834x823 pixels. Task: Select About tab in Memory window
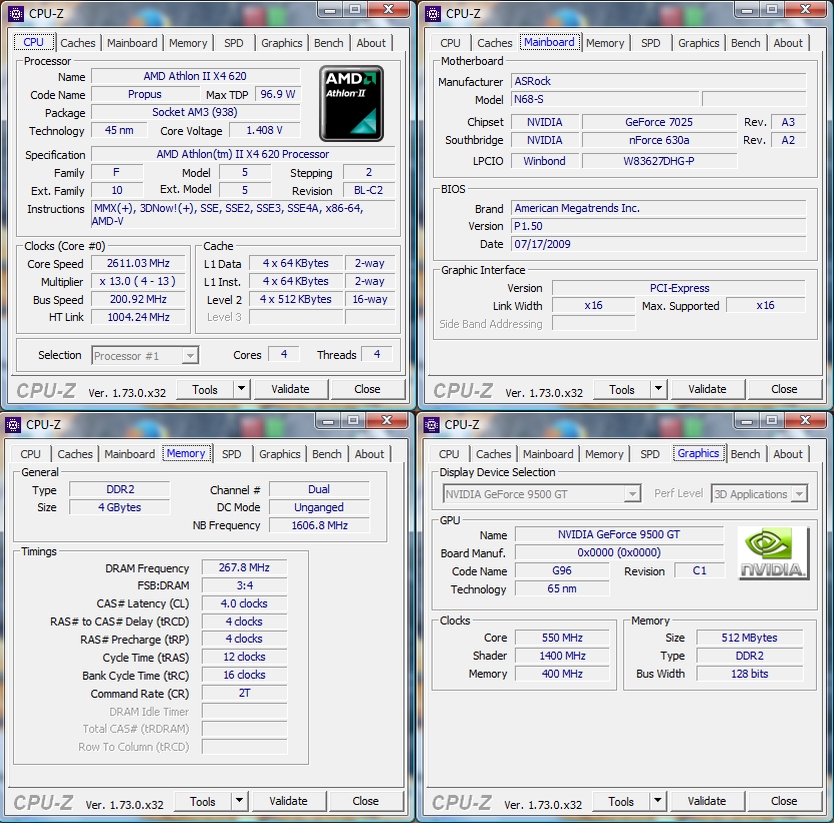point(369,454)
